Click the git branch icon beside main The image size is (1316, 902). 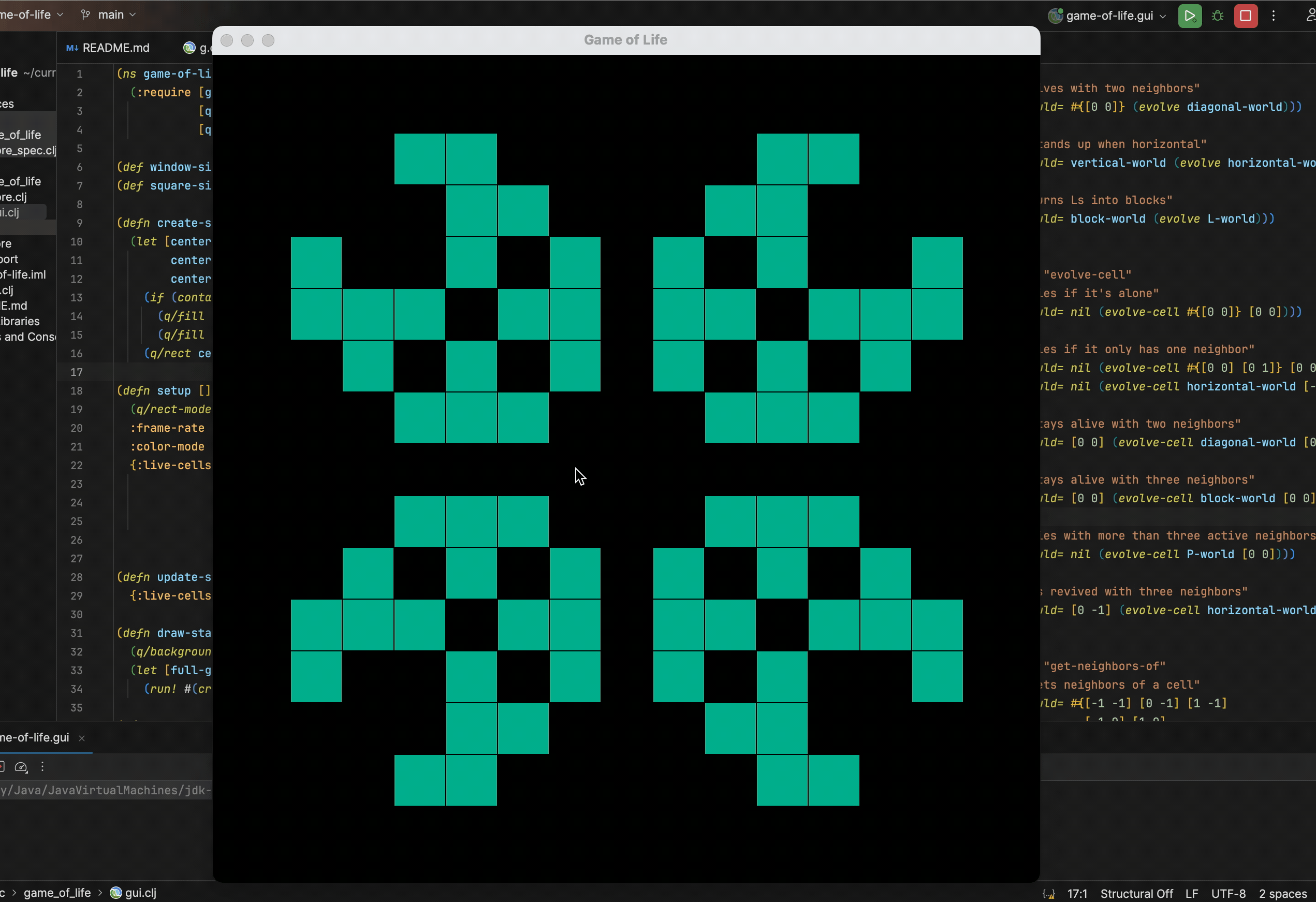tap(85, 14)
